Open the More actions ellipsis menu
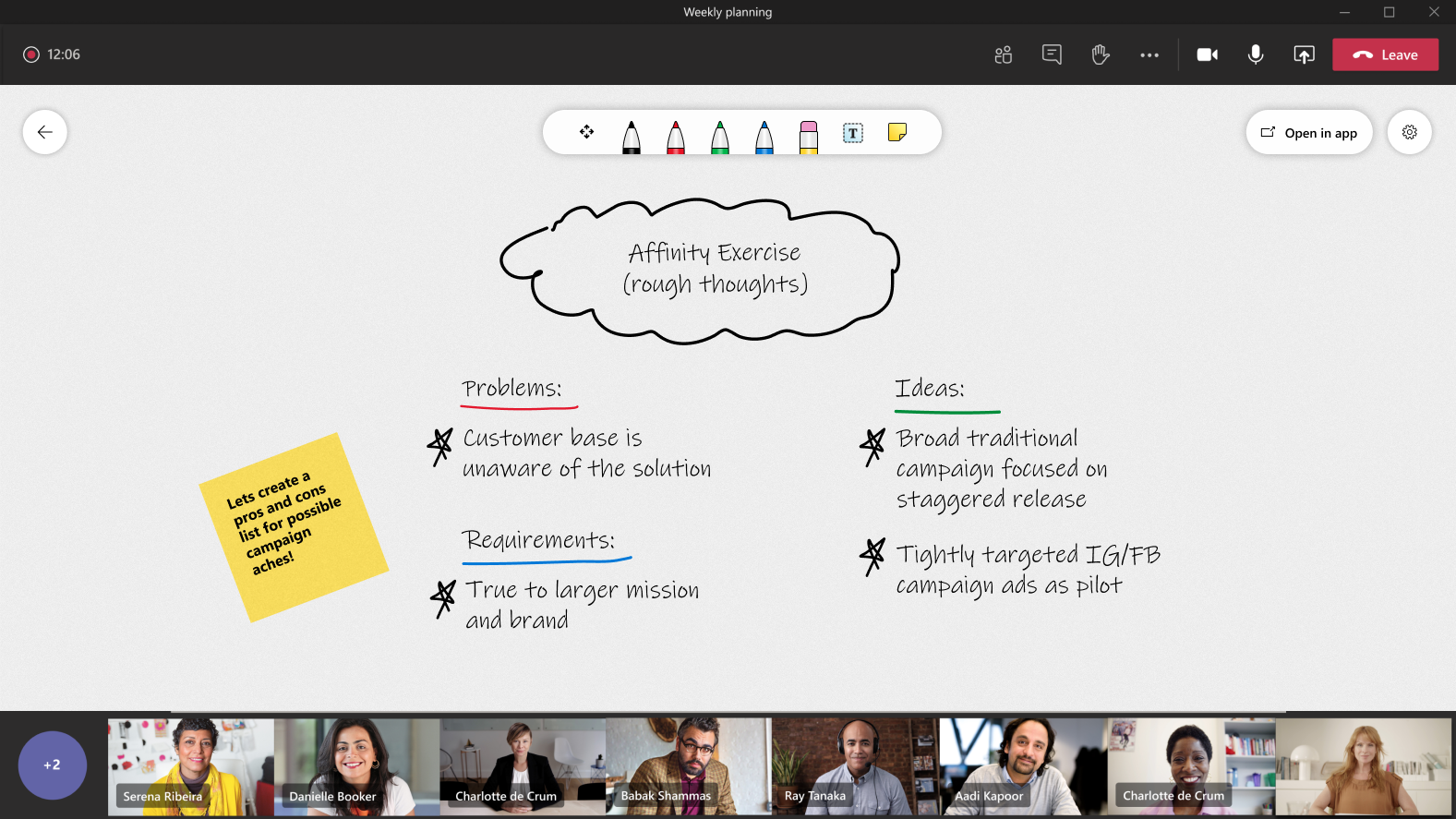Screen dimensions: 1456x819 (x=1149, y=55)
